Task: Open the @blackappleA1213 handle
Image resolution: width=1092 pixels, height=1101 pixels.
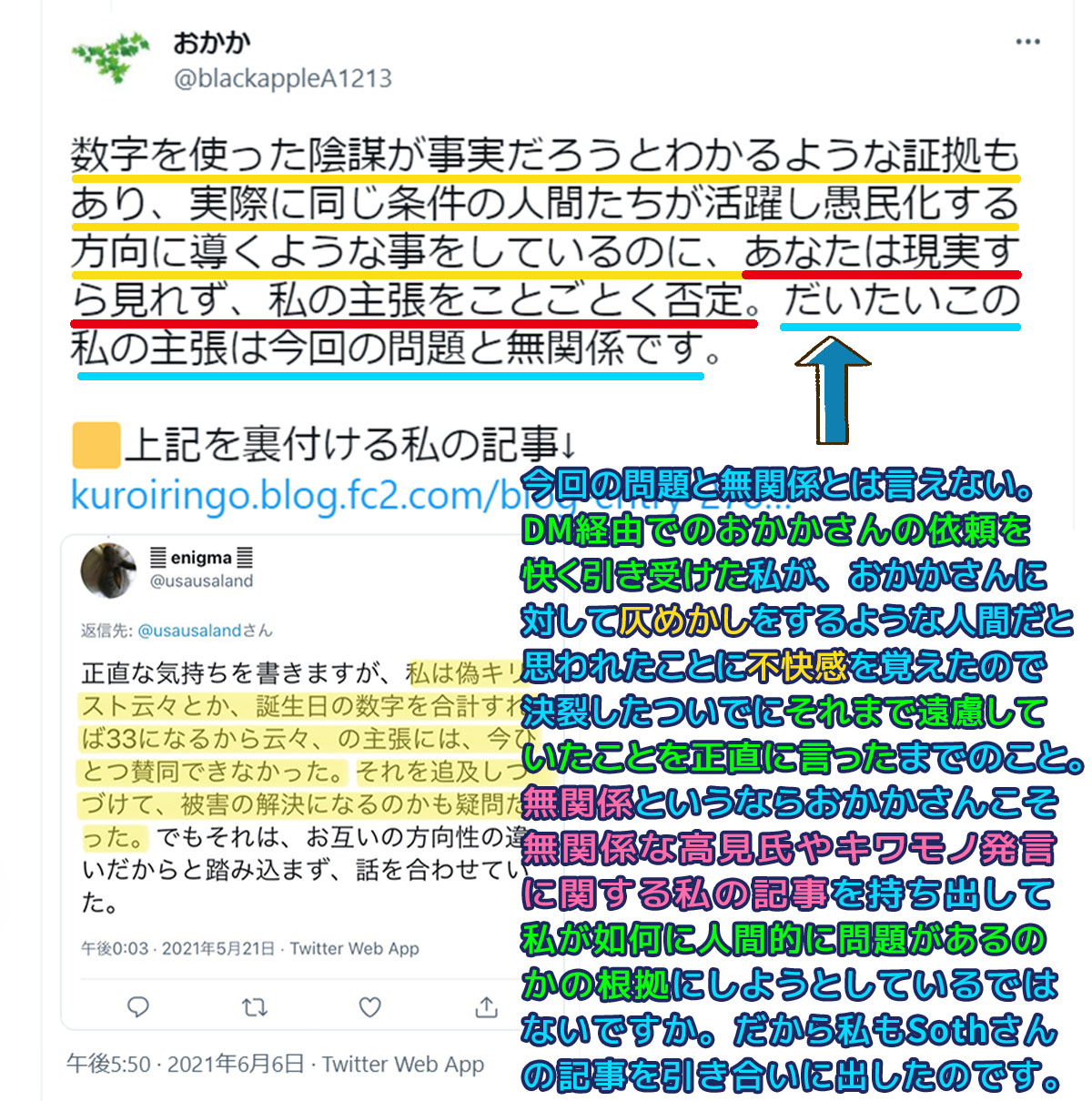Action: [x=283, y=78]
